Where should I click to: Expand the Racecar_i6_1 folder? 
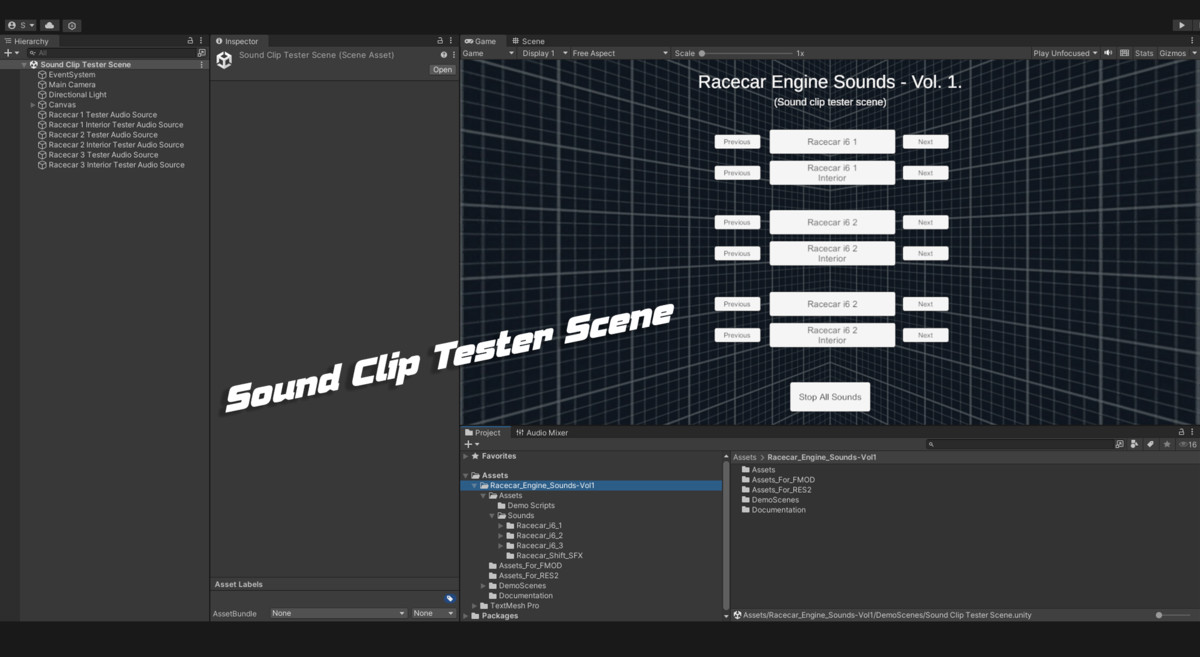[500, 526]
